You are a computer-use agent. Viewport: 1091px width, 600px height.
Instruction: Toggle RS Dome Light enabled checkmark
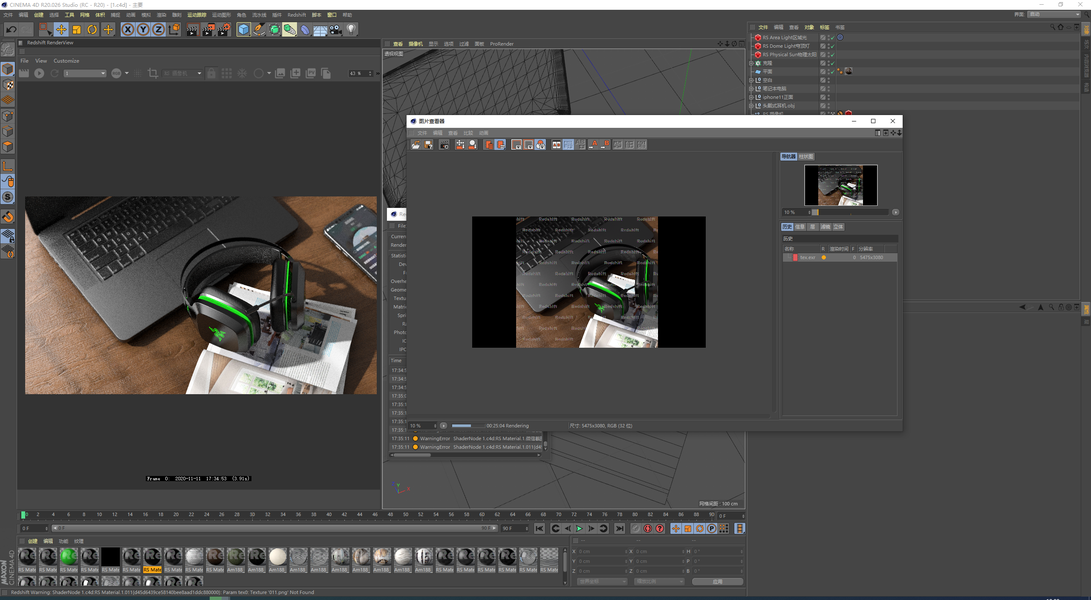coord(831,46)
